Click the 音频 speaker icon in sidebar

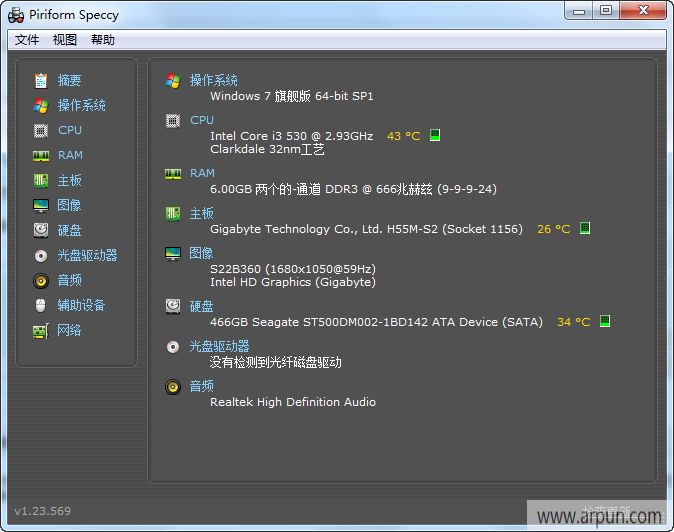coord(41,281)
